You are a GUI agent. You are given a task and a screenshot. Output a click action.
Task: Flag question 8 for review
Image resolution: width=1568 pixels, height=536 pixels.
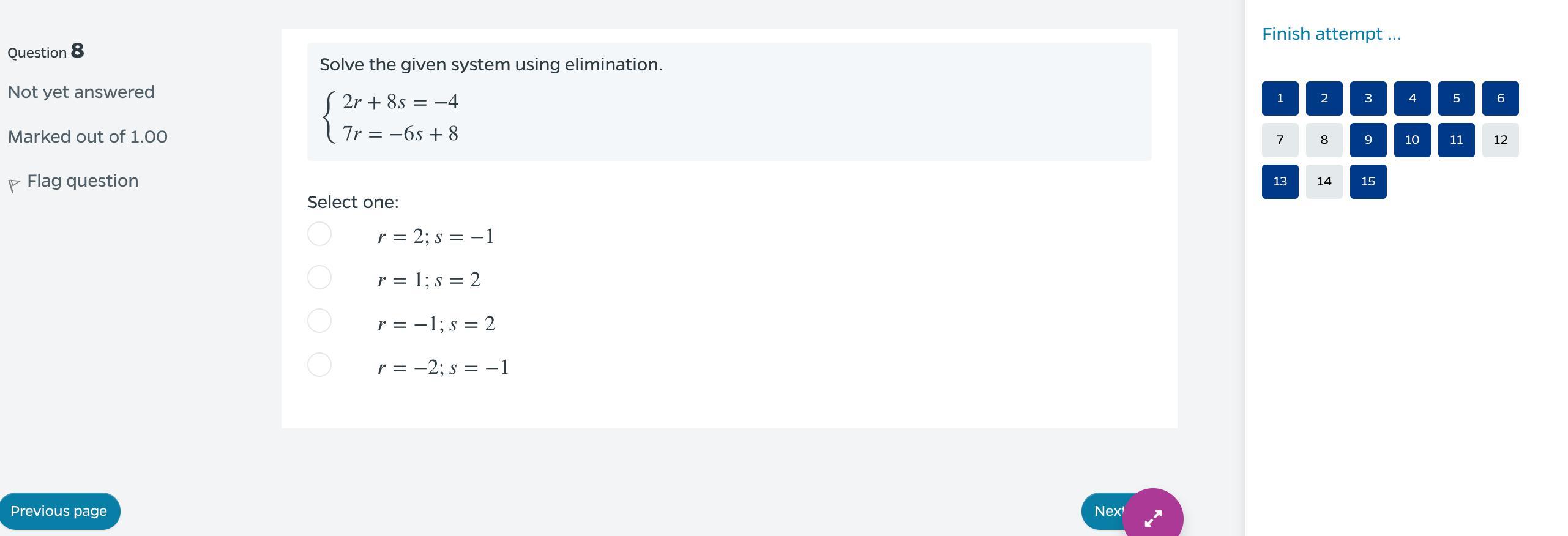pos(83,181)
